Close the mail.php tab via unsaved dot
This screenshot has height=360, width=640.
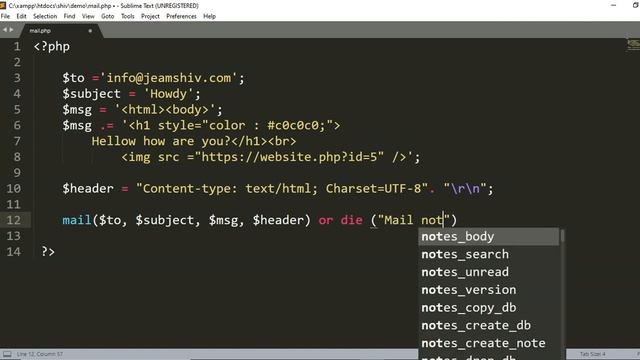tap(90, 31)
